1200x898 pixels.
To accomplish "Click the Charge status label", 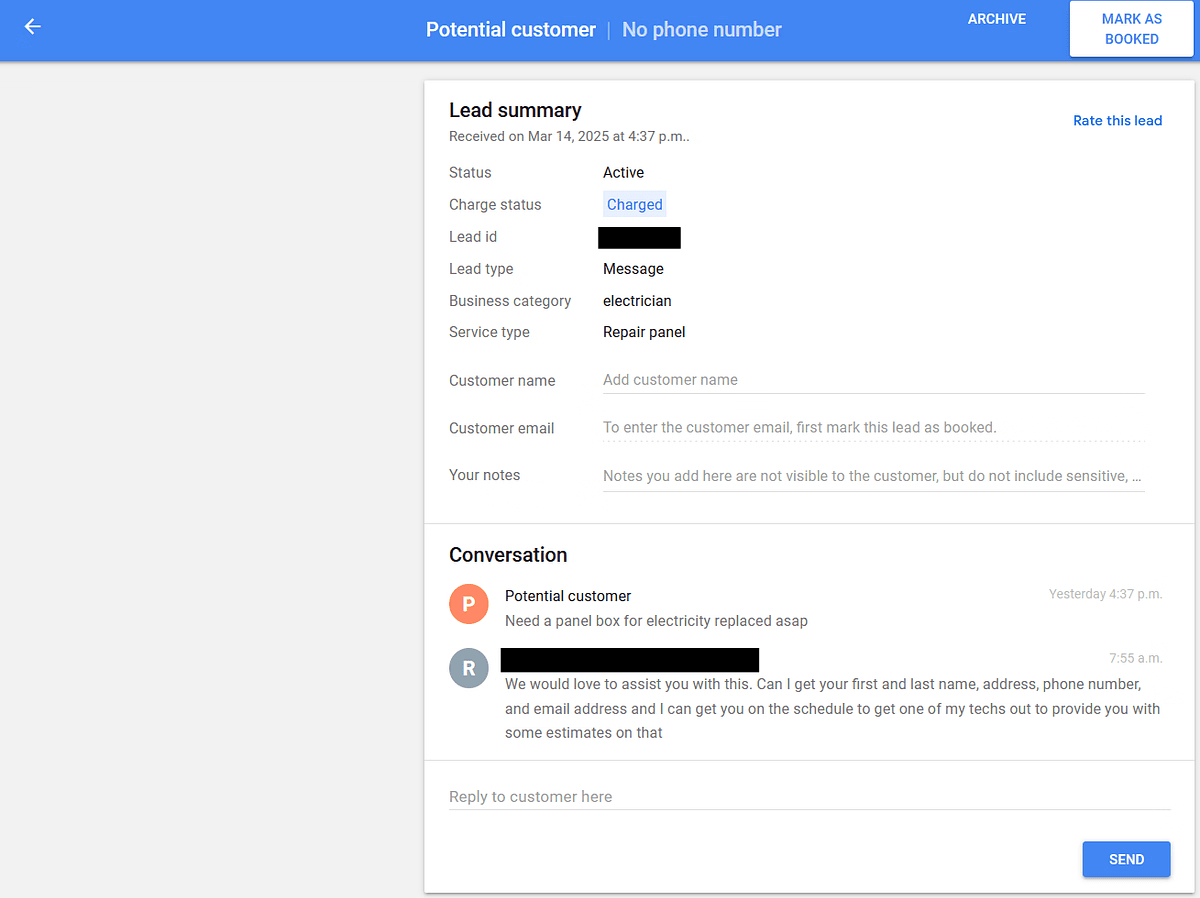I will coord(495,205).
